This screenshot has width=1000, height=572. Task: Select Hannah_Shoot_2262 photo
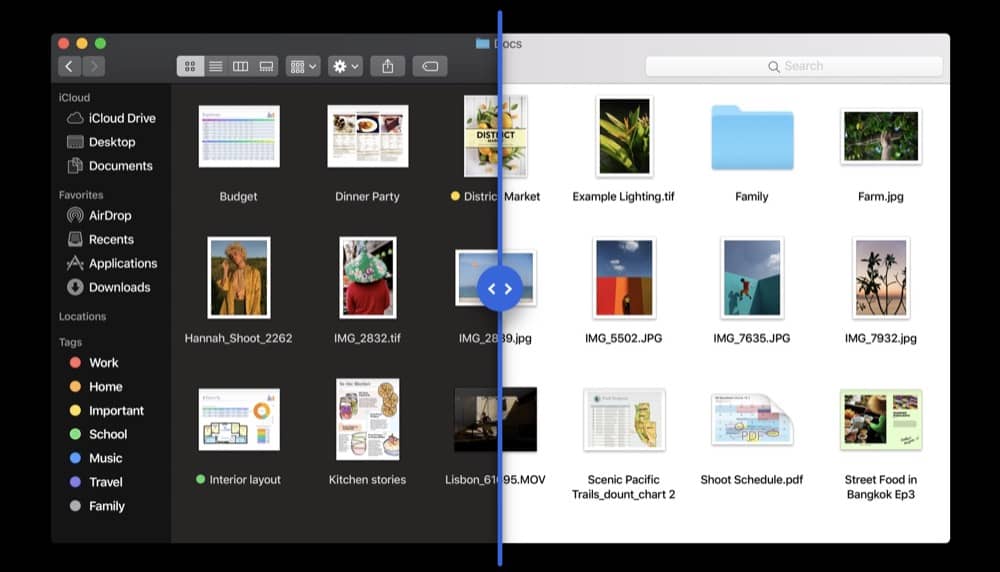click(x=239, y=278)
